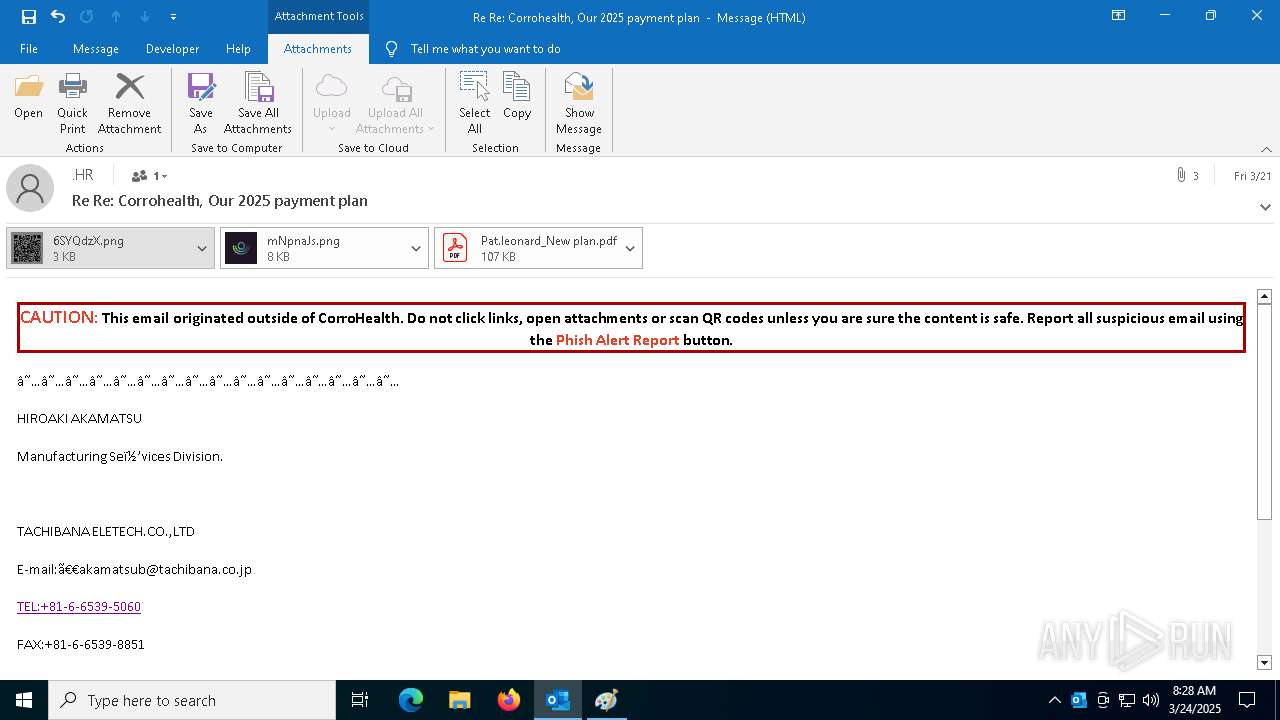Click the Outlook taskbar icon
Screen dimensions: 1280x720
click(x=557, y=700)
